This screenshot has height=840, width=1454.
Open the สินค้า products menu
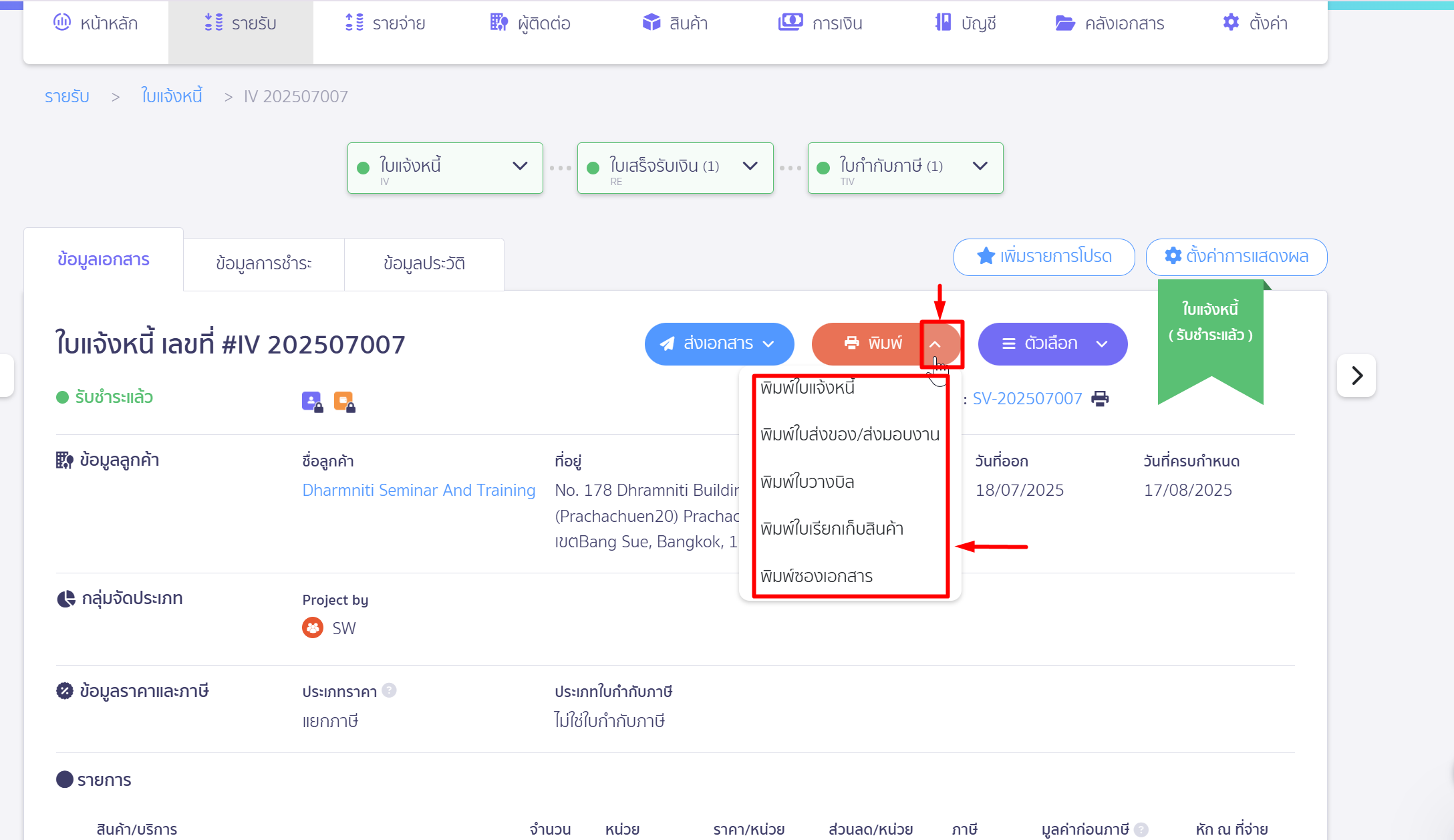point(675,24)
